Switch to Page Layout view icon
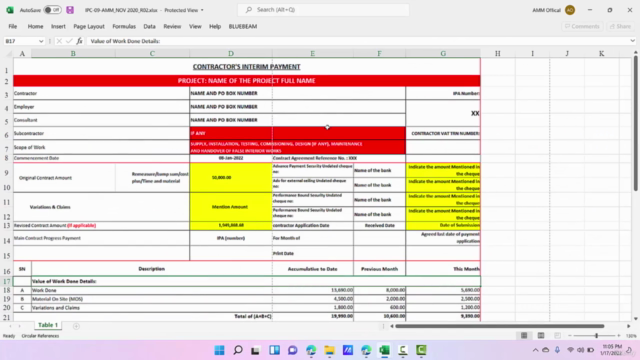Image resolution: width=640 pixels, height=360 pixels. coord(541,336)
